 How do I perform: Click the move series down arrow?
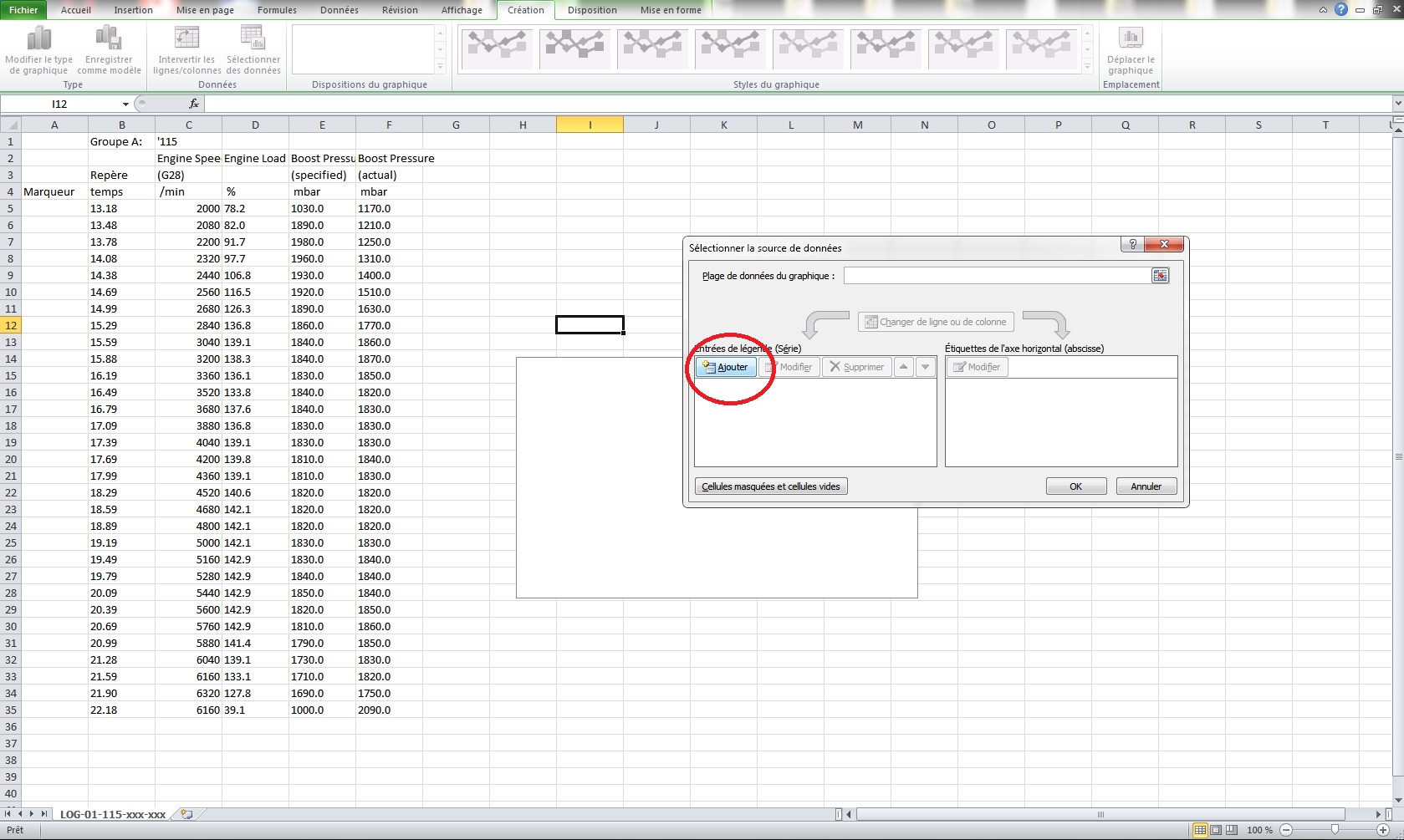925,367
